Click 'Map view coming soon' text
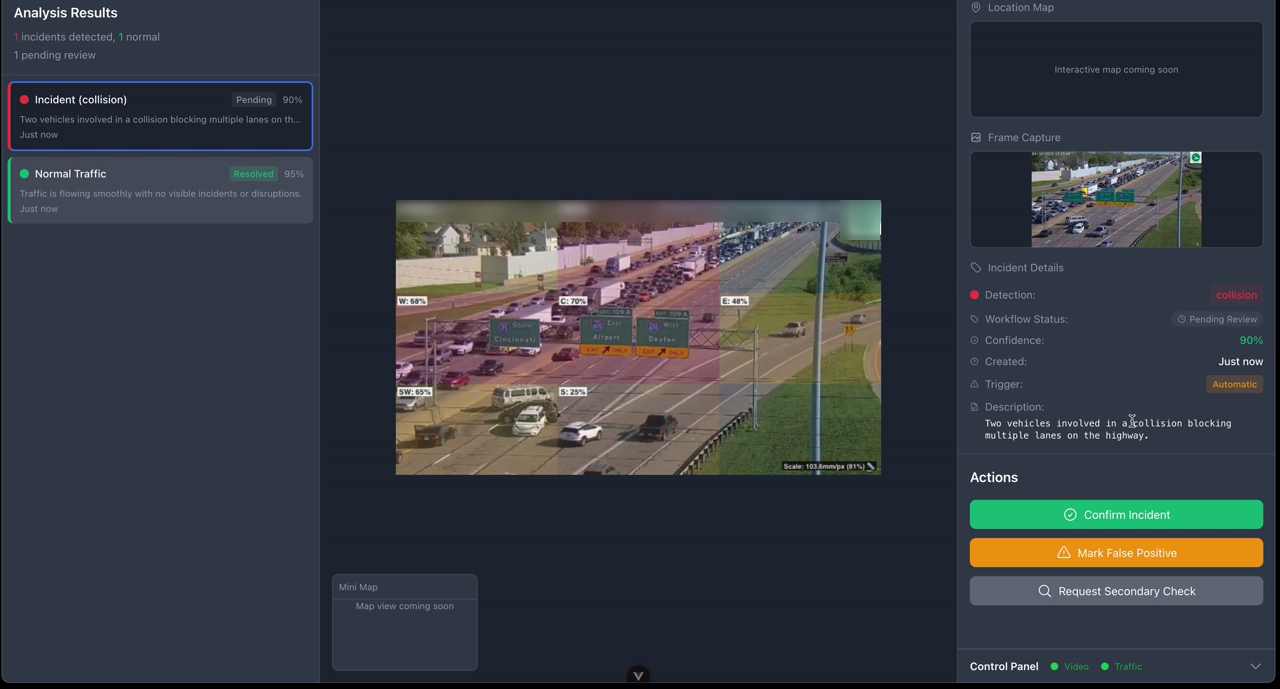 pyautogui.click(x=405, y=606)
